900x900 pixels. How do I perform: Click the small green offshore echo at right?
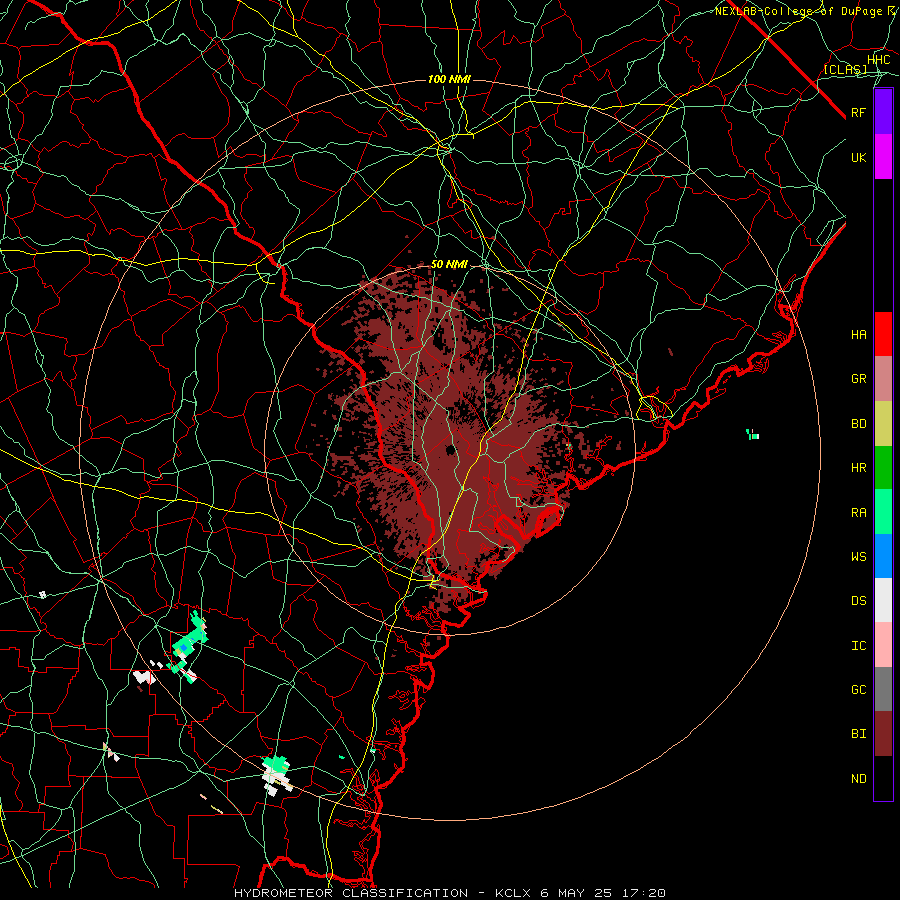pos(752,435)
